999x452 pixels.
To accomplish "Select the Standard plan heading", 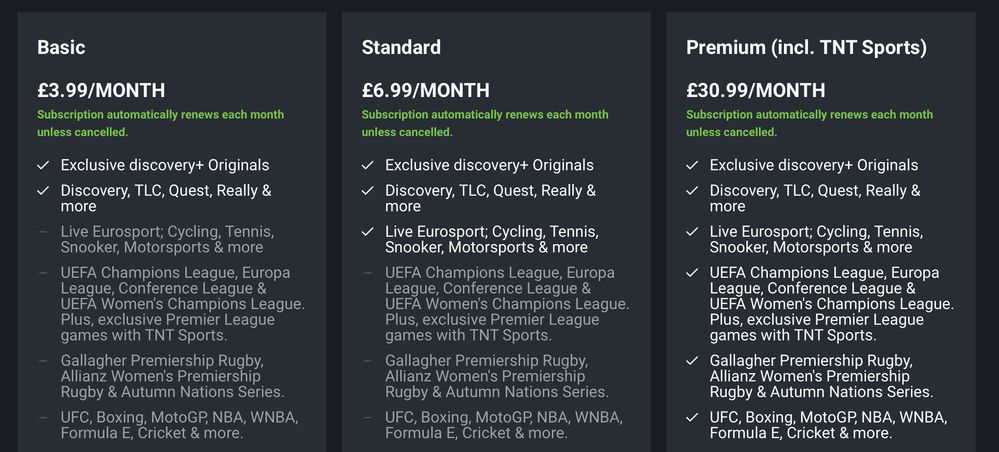I will tap(401, 47).
